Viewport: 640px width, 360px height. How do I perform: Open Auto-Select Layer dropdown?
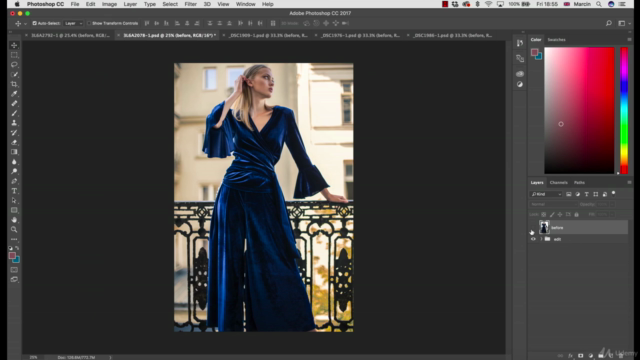coord(73,23)
